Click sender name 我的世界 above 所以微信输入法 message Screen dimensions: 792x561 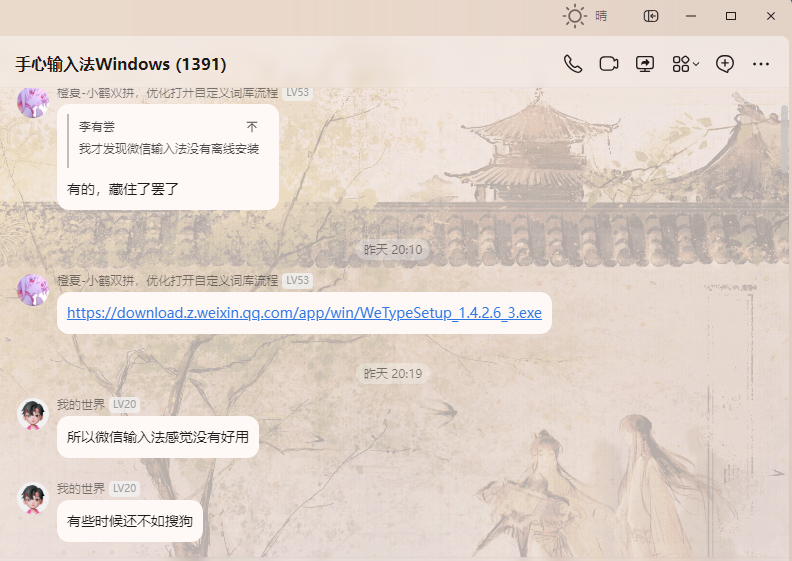(81, 404)
